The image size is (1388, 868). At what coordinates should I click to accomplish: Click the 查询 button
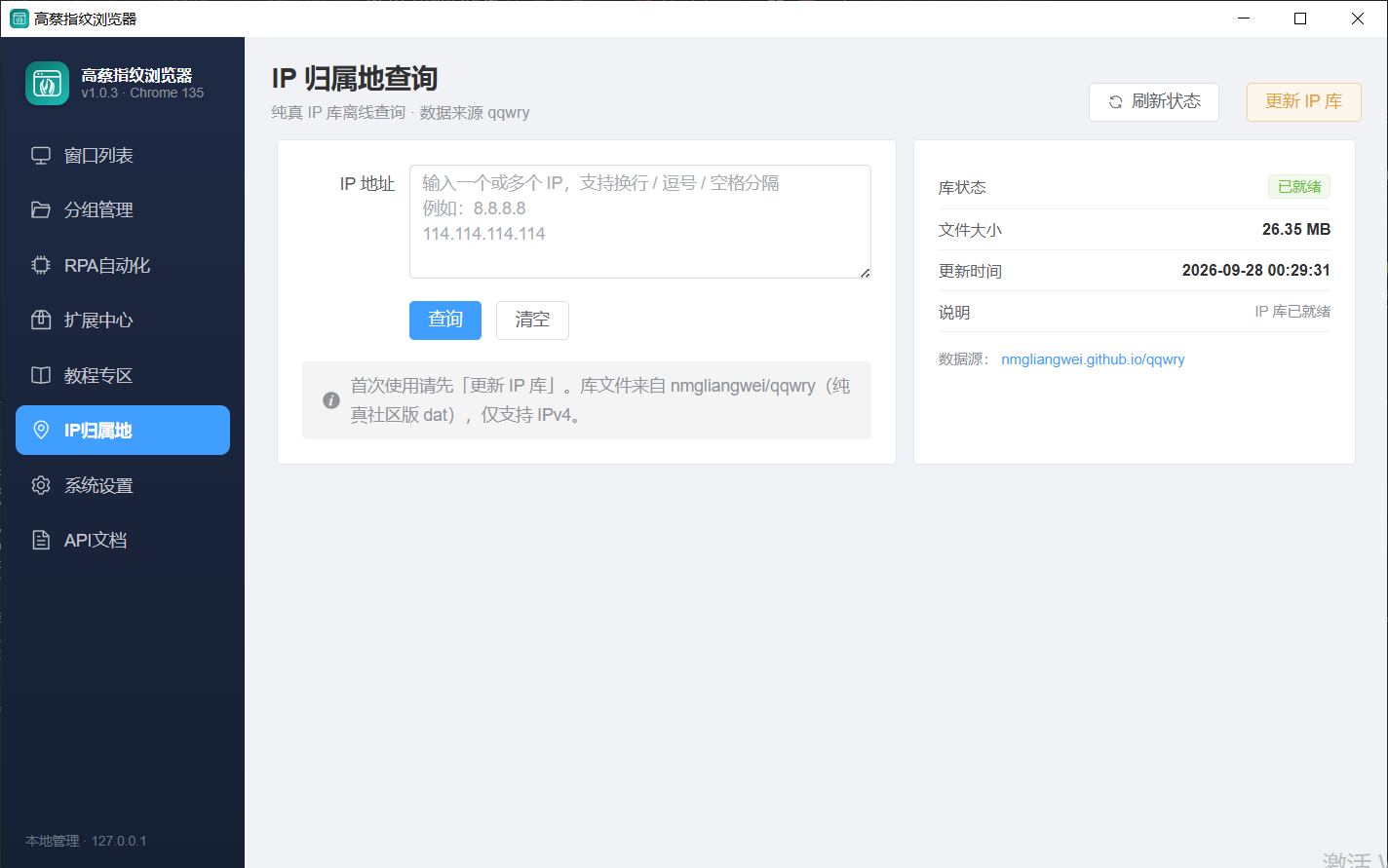[445, 320]
